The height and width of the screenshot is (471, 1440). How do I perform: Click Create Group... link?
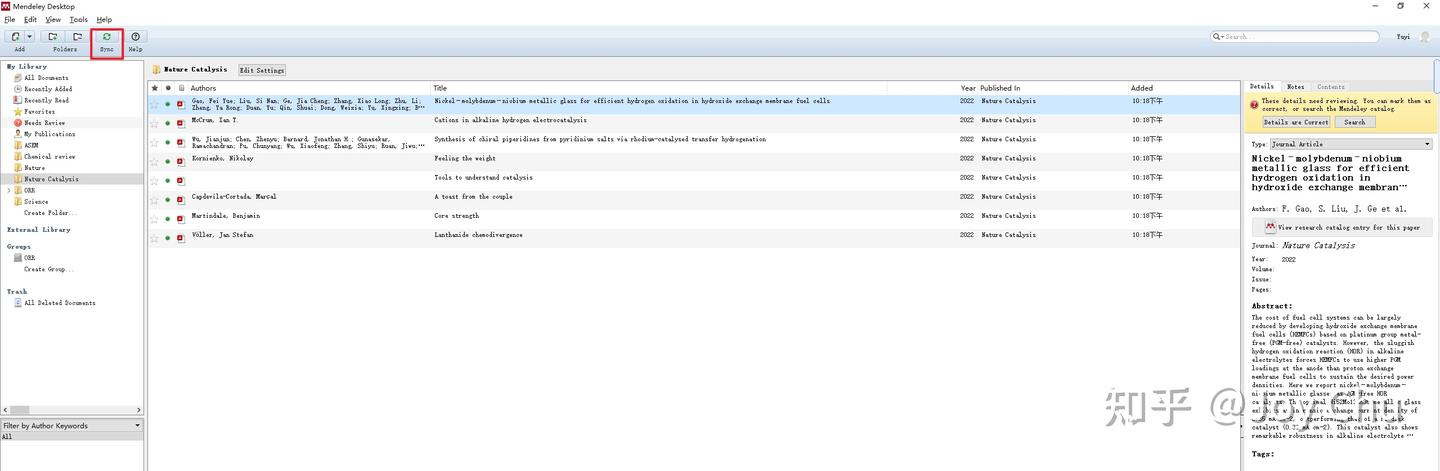pyautogui.click(x=48, y=269)
